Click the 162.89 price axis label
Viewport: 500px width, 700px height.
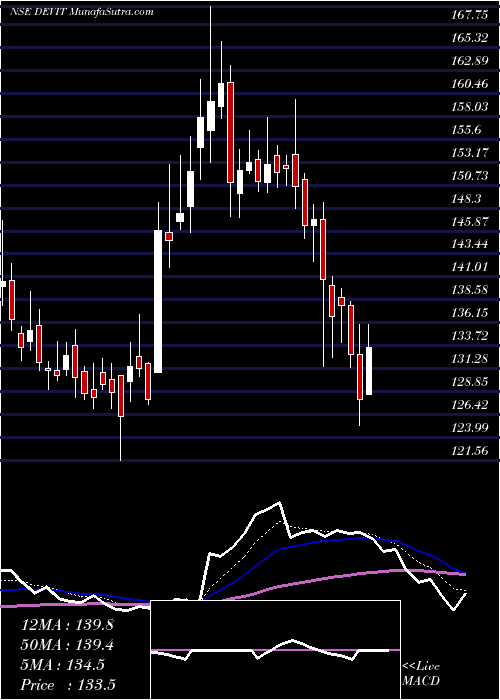tap(469, 61)
